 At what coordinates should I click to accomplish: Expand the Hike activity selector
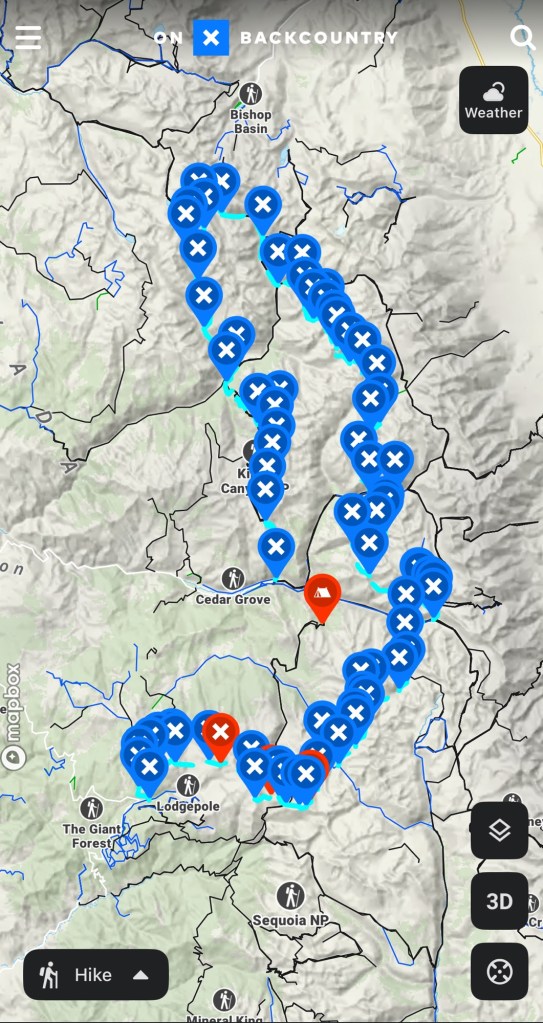pos(96,975)
